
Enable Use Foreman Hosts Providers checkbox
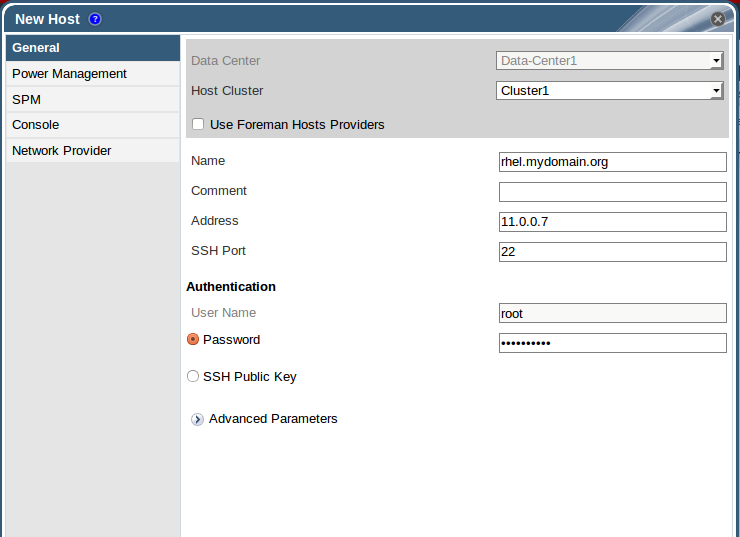pos(198,125)
